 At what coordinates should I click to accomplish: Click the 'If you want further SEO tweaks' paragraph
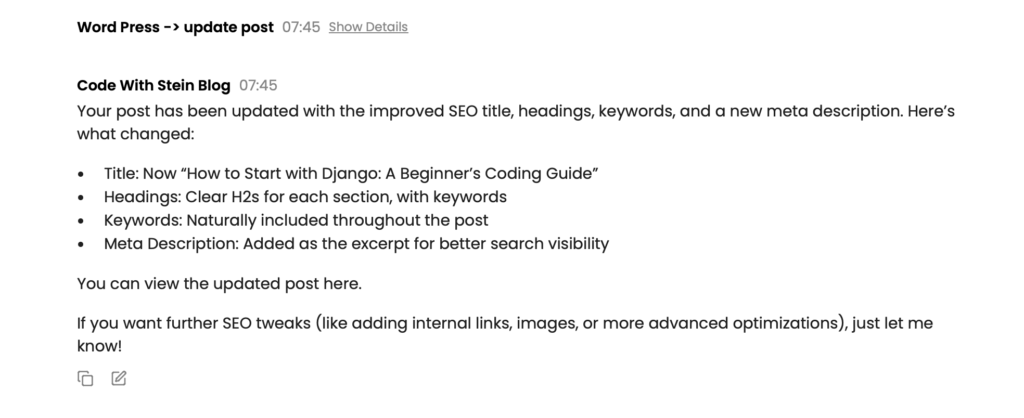pyautogui.click(x=400, y=324)
